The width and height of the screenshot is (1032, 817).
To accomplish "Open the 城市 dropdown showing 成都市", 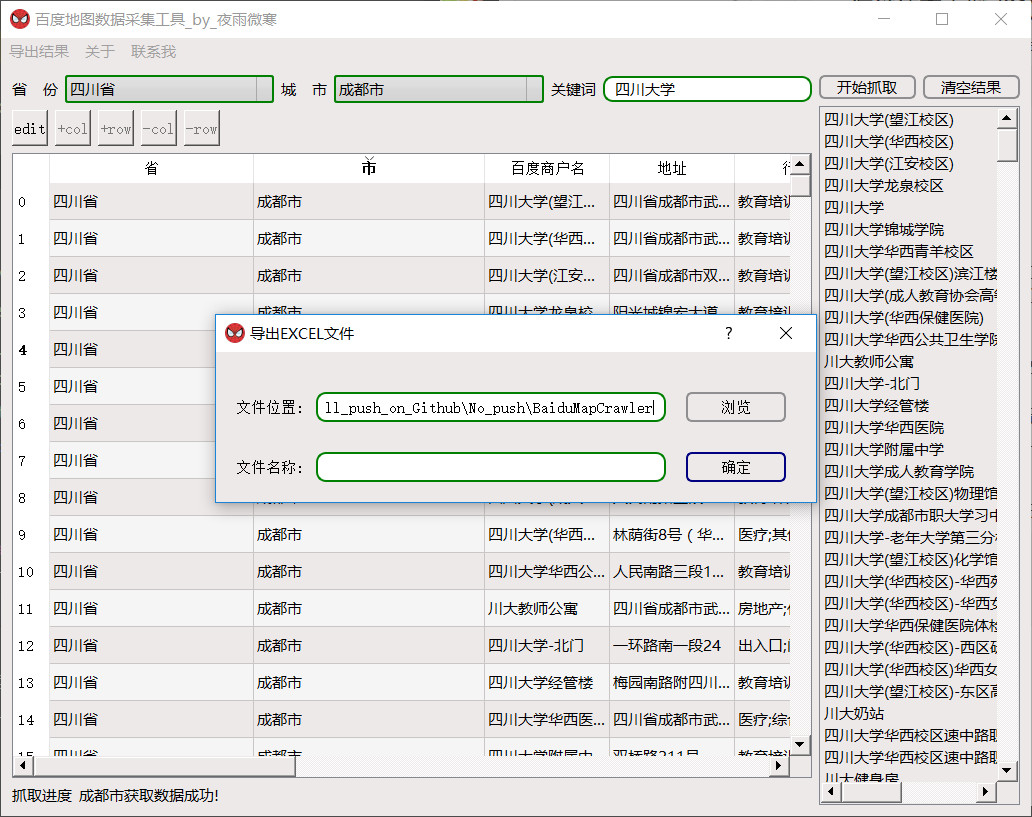I will [x=439, y=89].
